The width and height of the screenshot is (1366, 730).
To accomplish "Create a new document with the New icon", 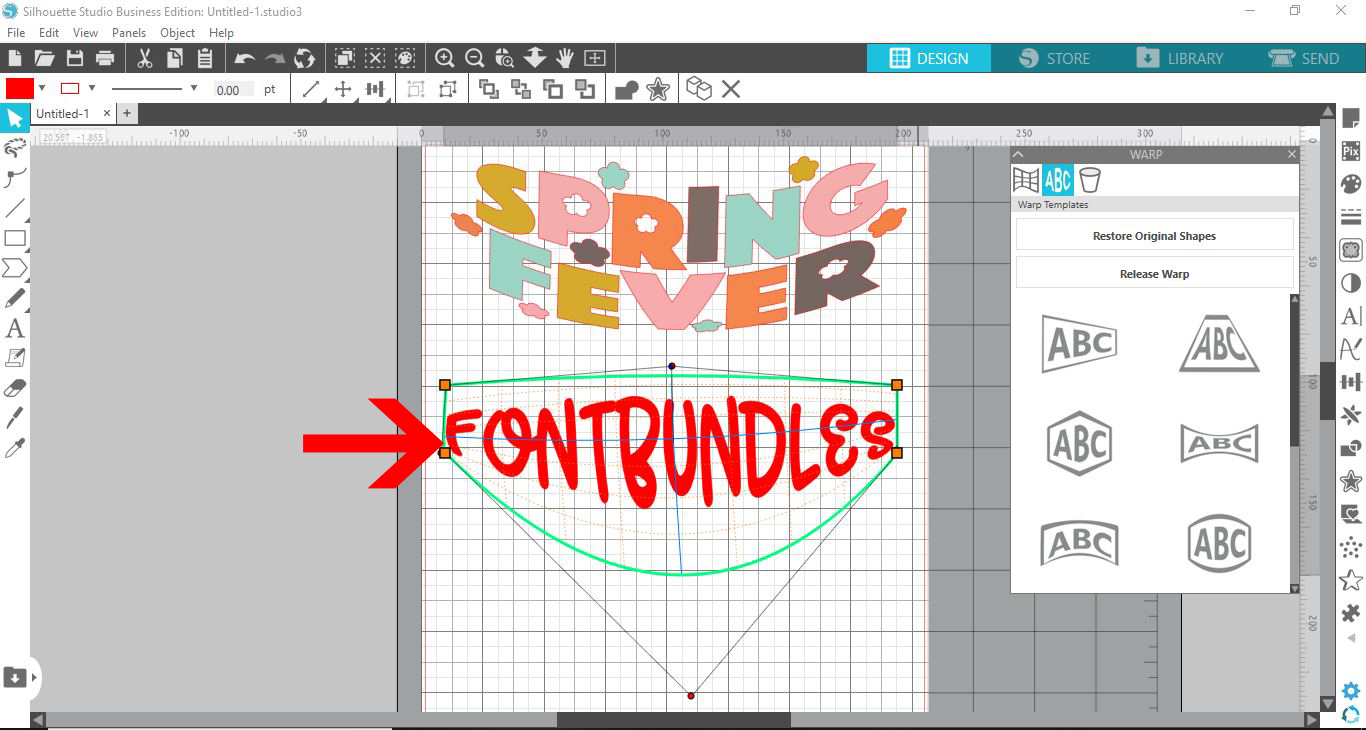I will pos(15,58).
